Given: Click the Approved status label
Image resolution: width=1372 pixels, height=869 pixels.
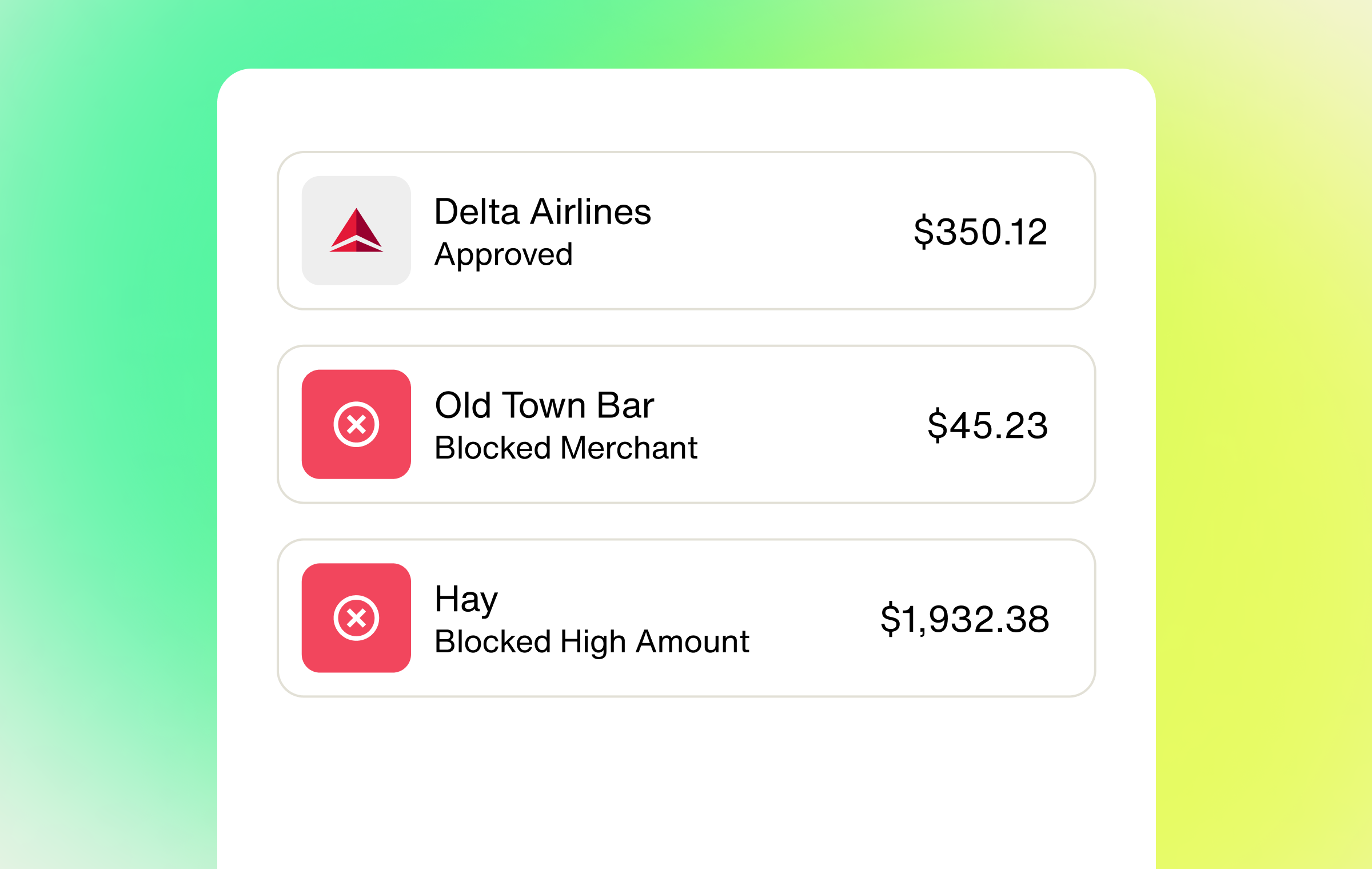Looking at the screenshot, I should [503, 254].
